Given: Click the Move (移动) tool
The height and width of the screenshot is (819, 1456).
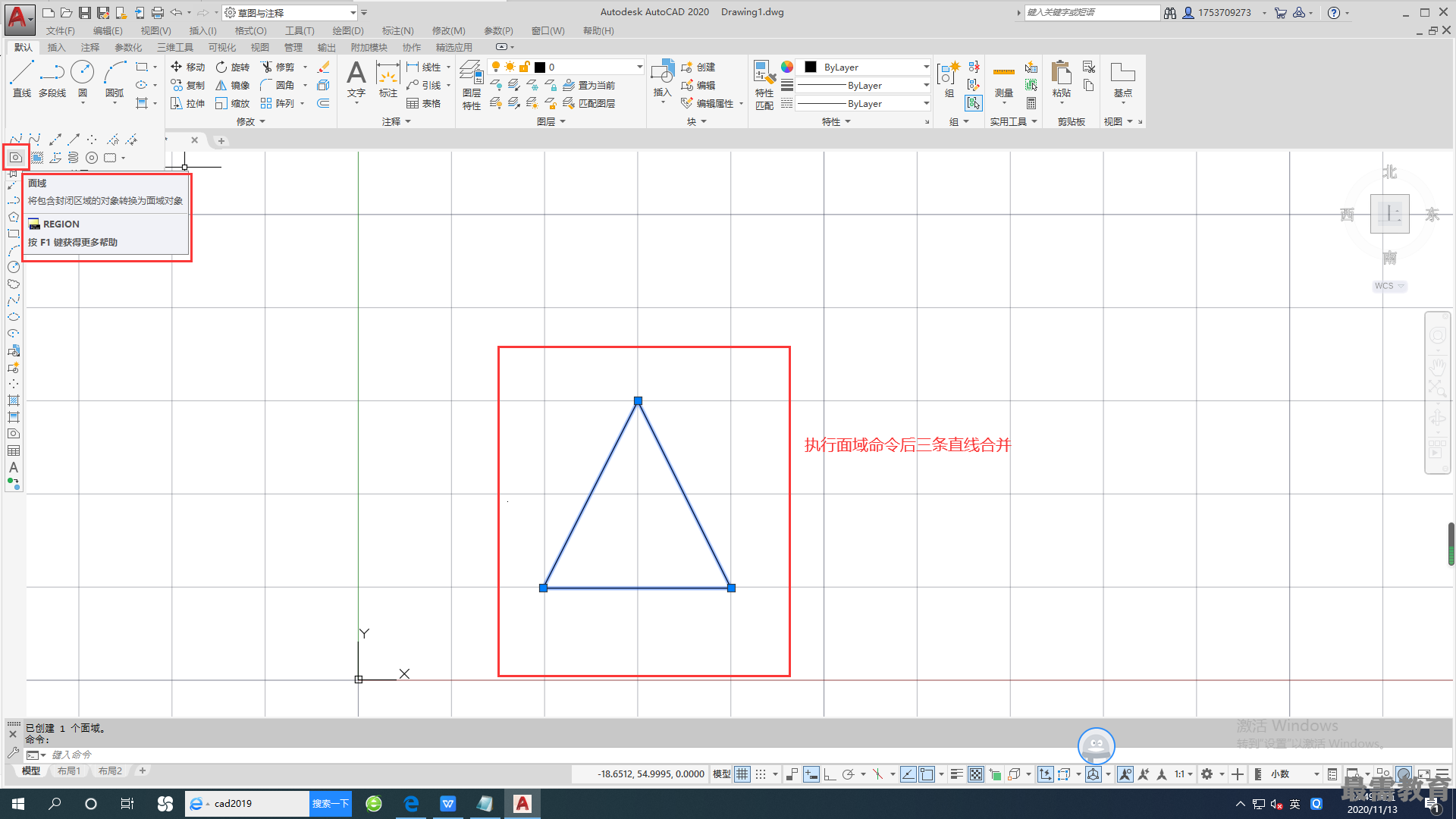Looking at the screenshot, I should [x=187, y=67].
